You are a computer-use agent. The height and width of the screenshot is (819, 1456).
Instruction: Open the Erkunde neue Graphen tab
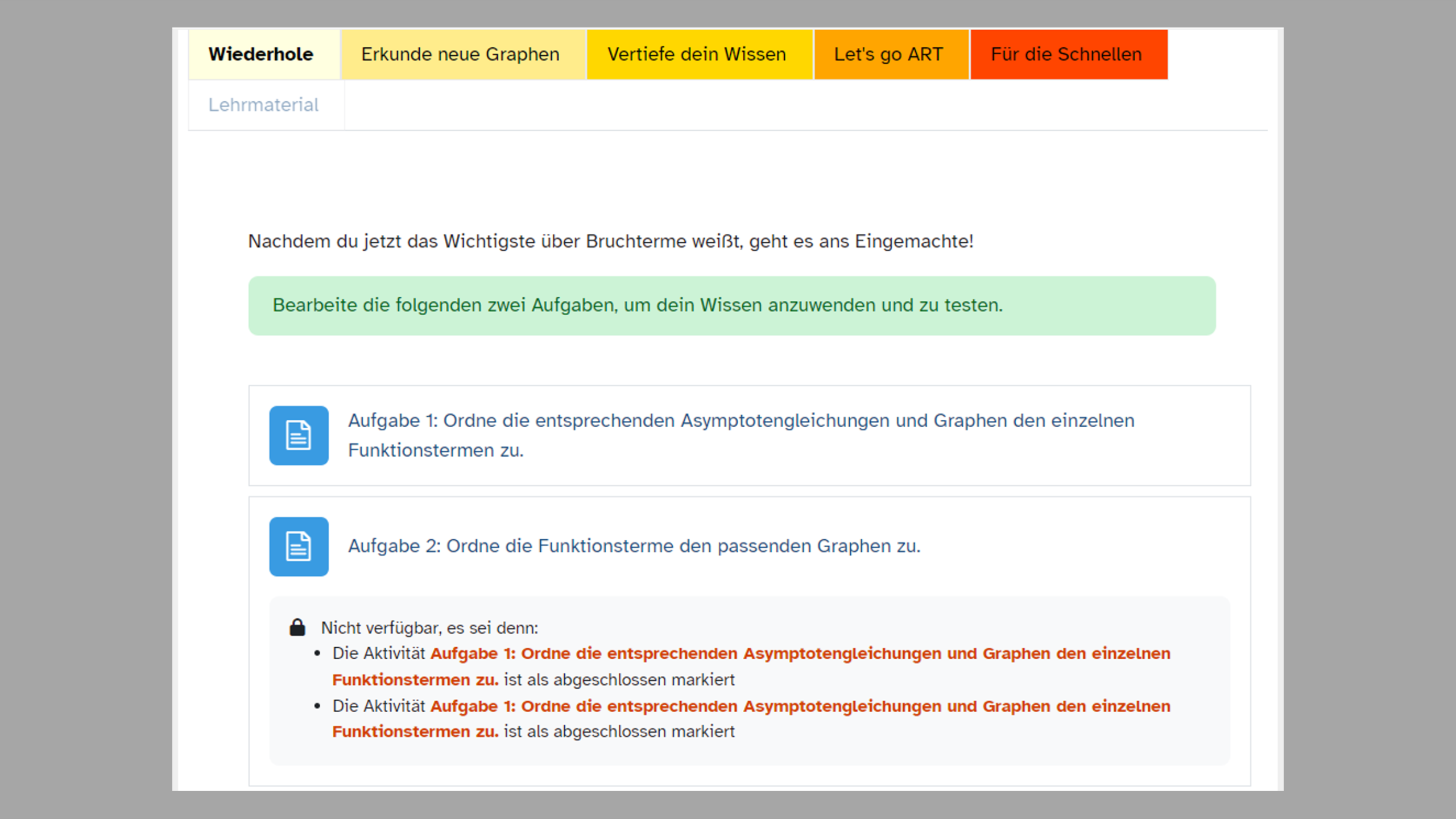(x=460, y=54)
